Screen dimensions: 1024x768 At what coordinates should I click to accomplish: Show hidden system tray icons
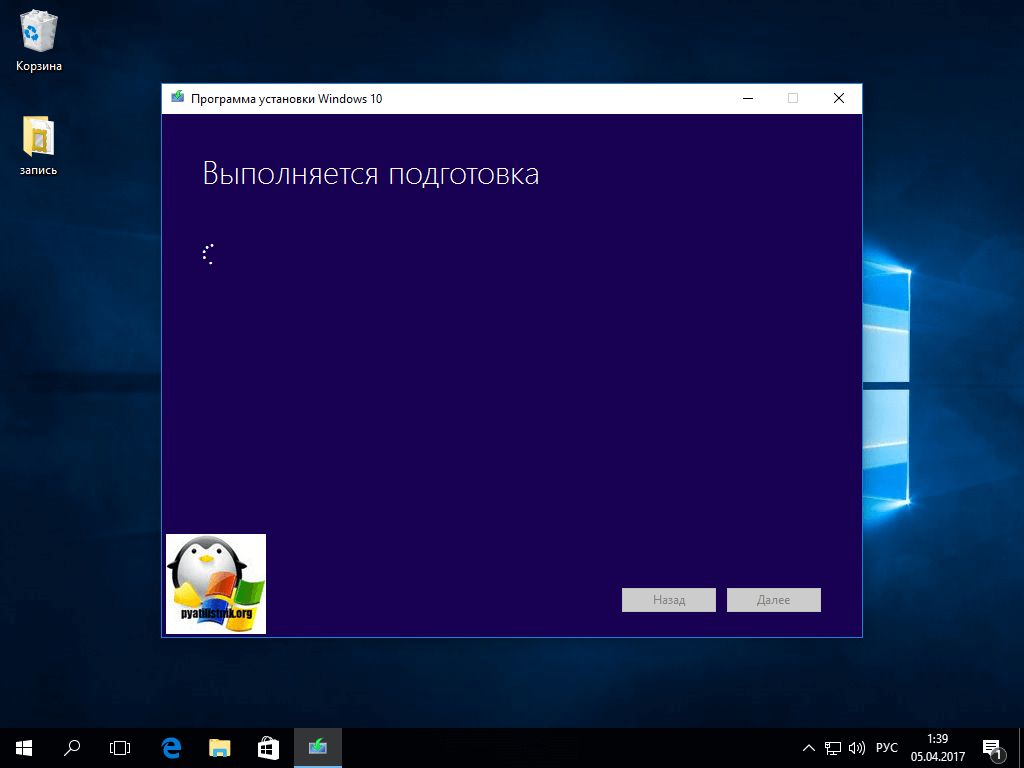point(808,748)
